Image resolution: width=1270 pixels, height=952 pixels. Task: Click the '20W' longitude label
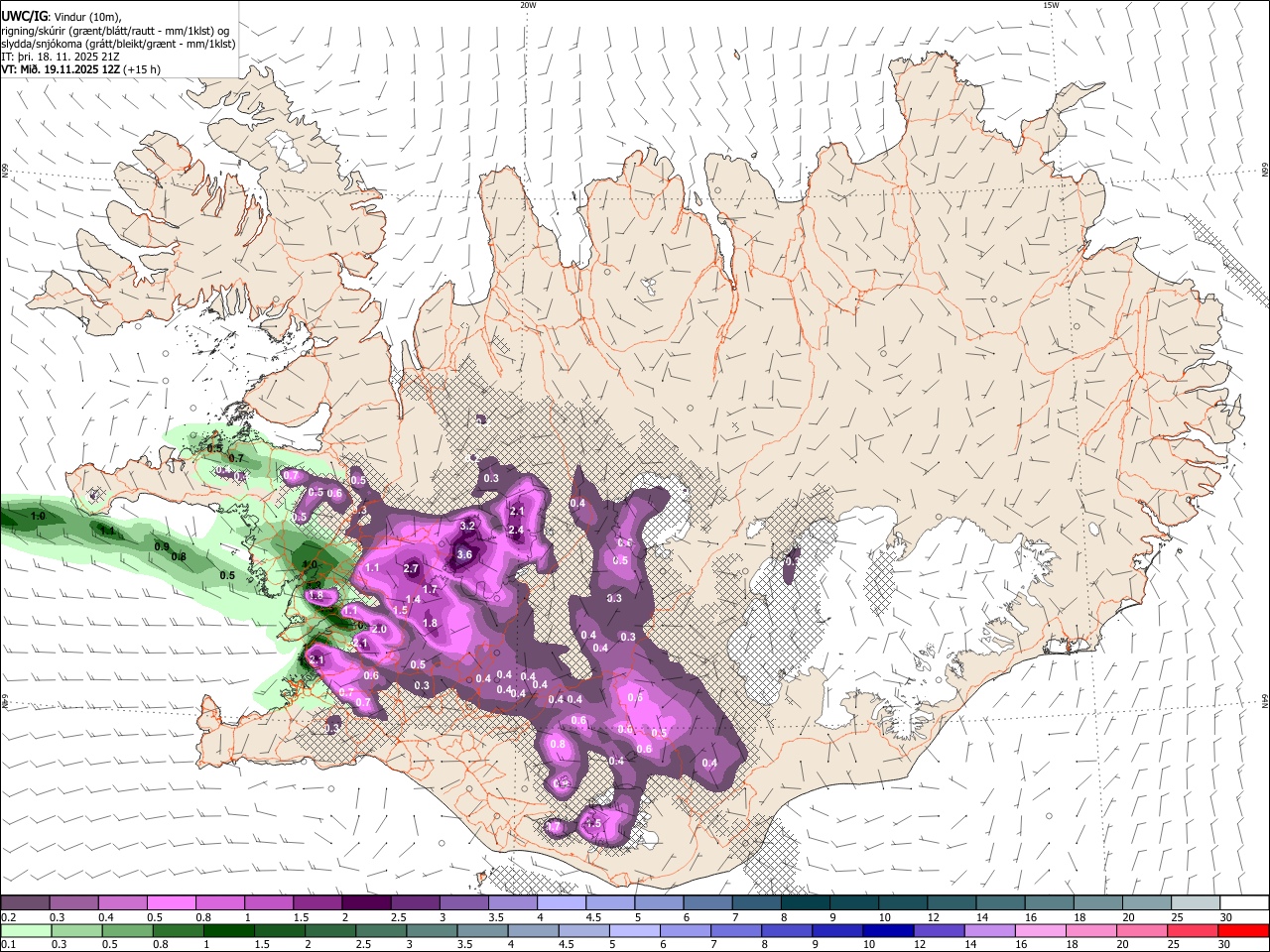528,5
